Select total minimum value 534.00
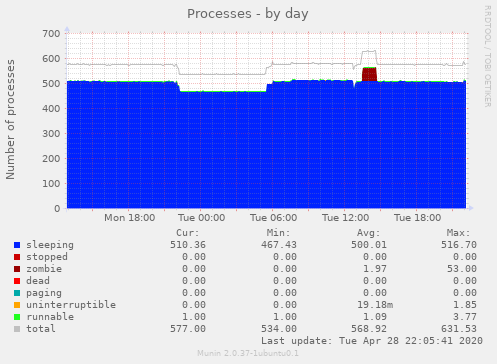Screen dimensions: 497x364 [279, 329]
